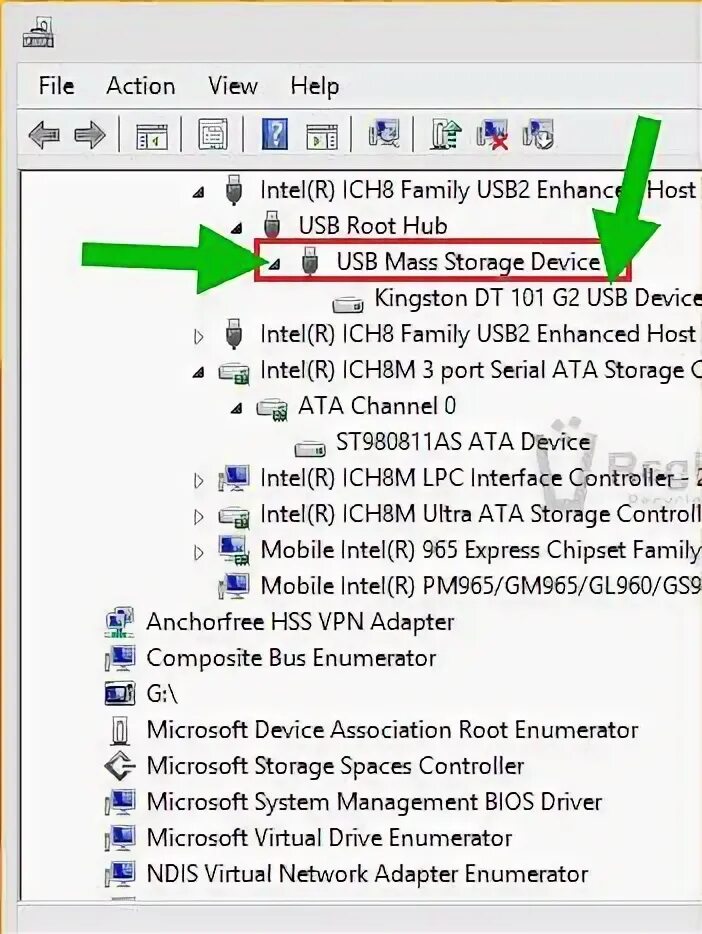
Task: Select NDIS Virtual Network Adapter Enumerator text
Action: click(x=367, y=874)
